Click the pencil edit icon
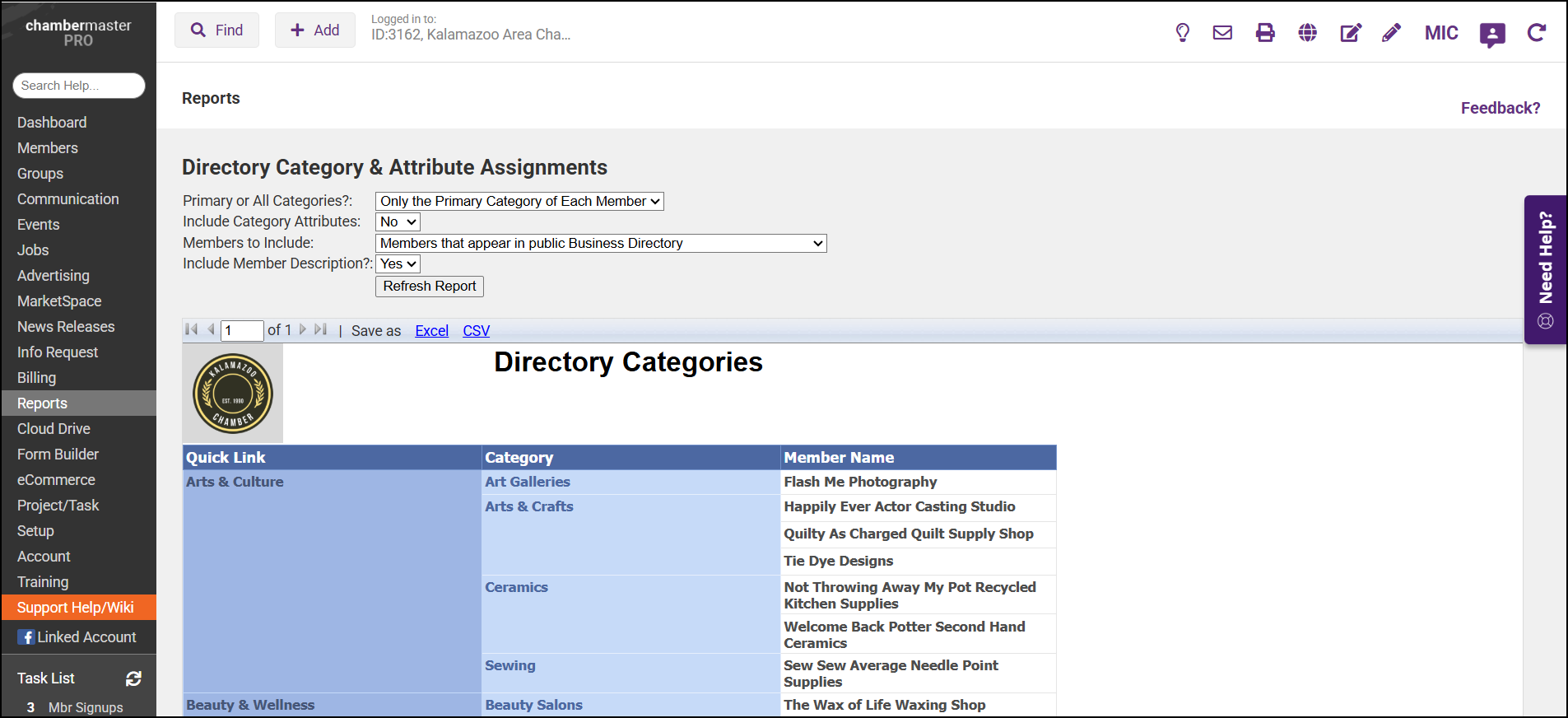Image resolution: width=1568 pixels, height=718 pixels. point(1391,33)
